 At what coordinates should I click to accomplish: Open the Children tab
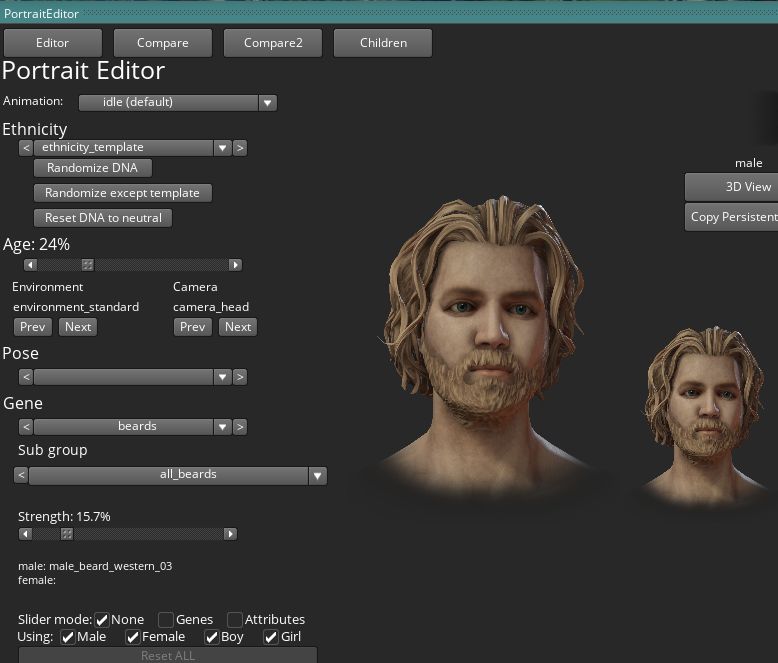click(x=383, y=43)
